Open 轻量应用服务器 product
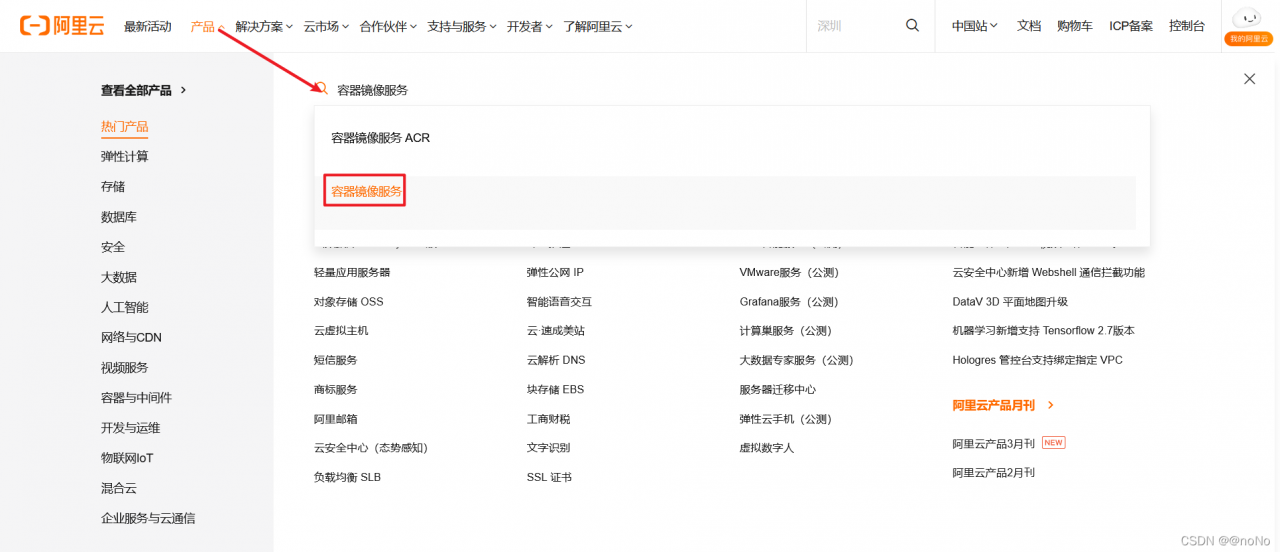 [352, 272]
